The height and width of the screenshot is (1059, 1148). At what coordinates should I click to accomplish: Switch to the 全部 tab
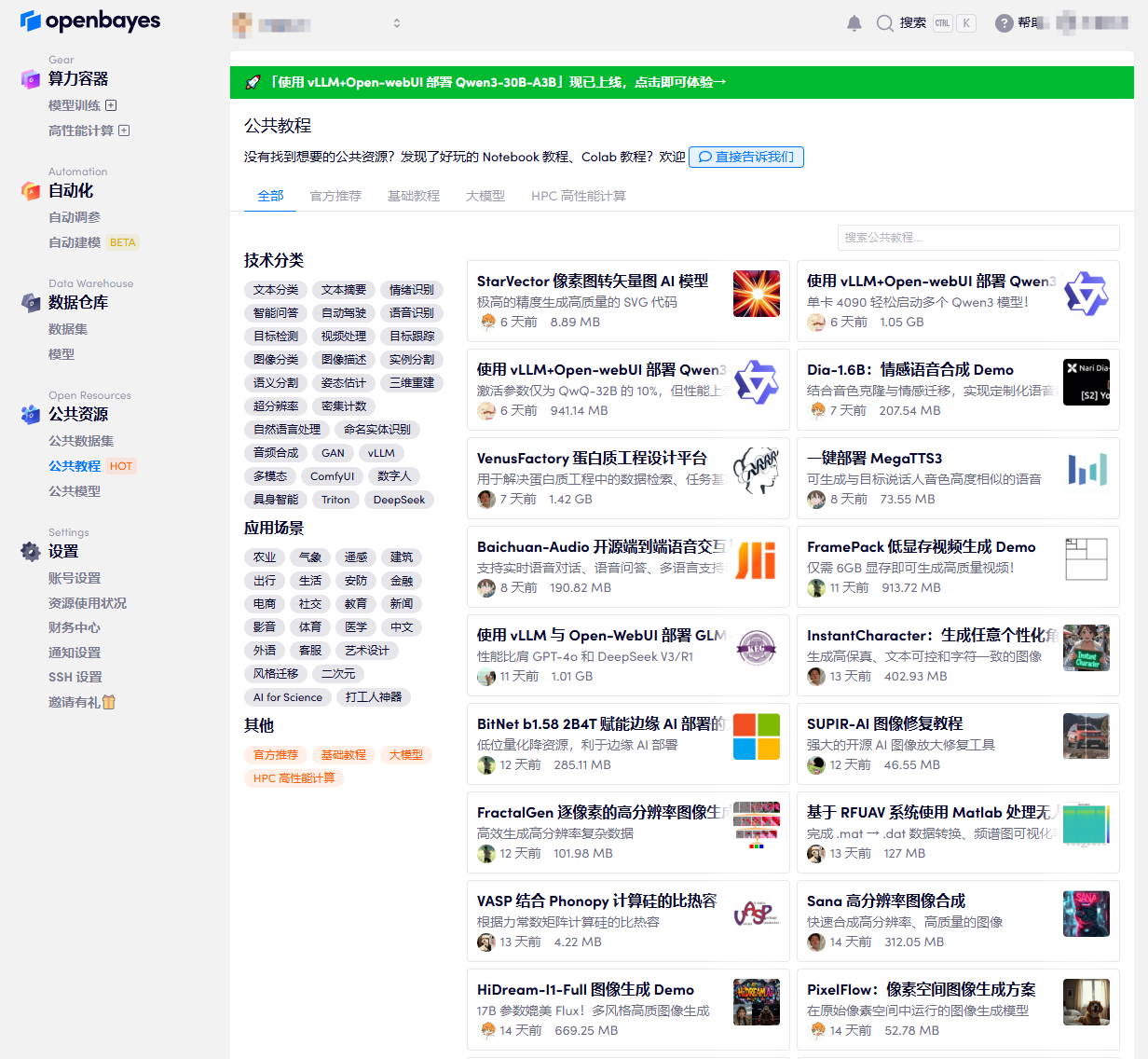270,196
